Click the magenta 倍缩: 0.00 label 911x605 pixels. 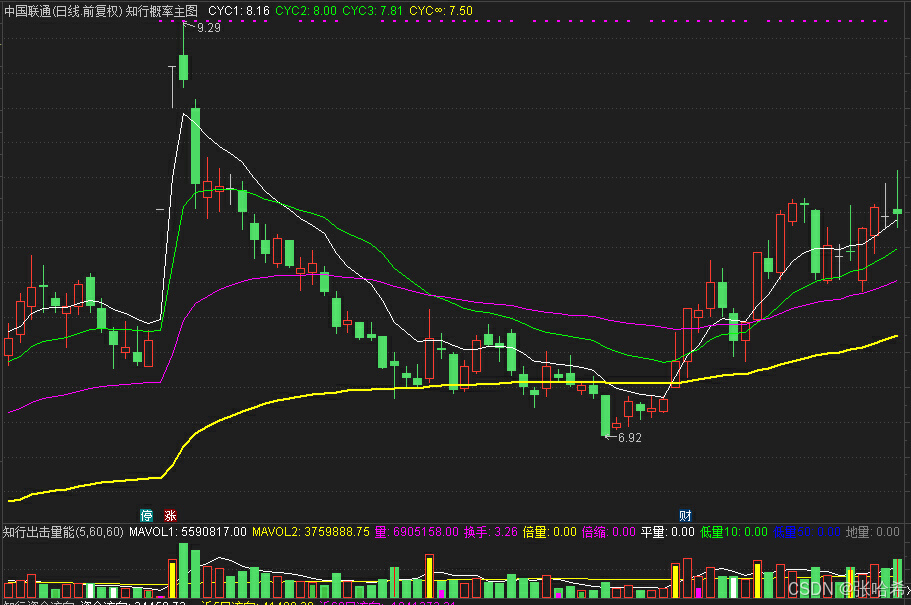click(x=609, y=532)
